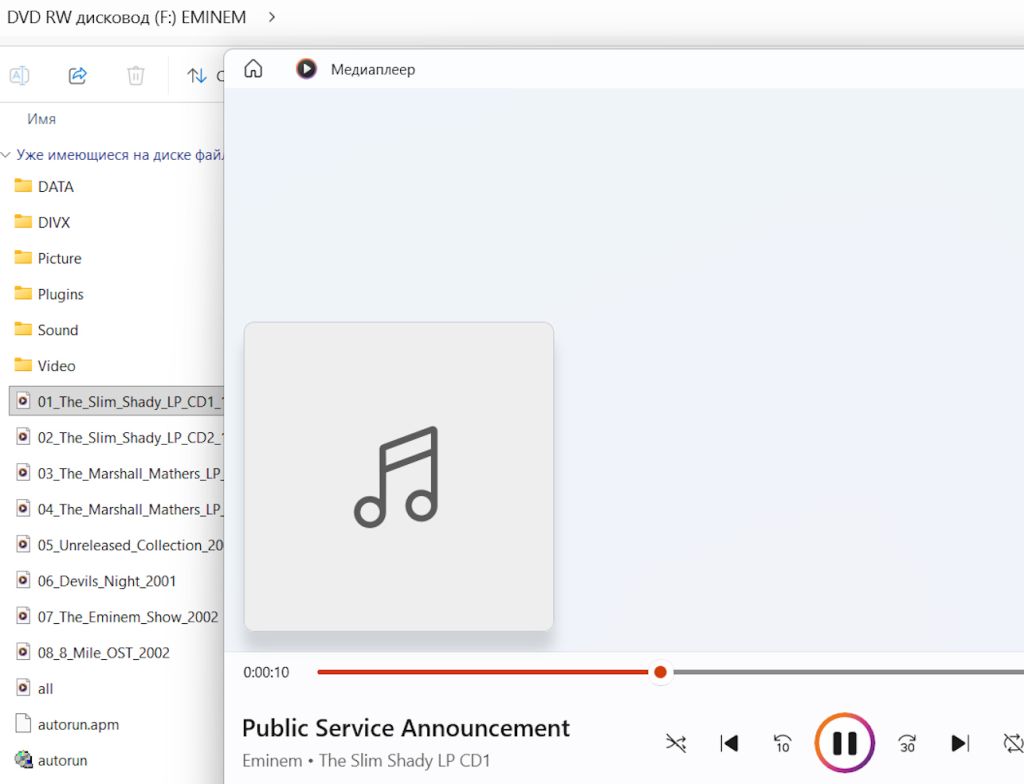Skip forward 30 seconds
Screen dimensions: 1024x784
point(907,743)
